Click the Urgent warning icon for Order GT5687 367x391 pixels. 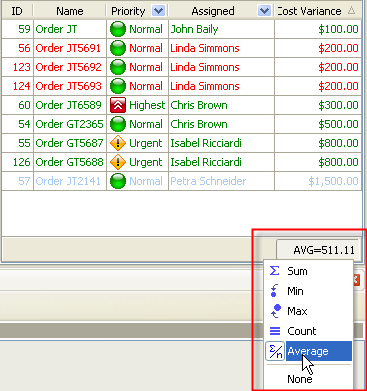point(118,143)
